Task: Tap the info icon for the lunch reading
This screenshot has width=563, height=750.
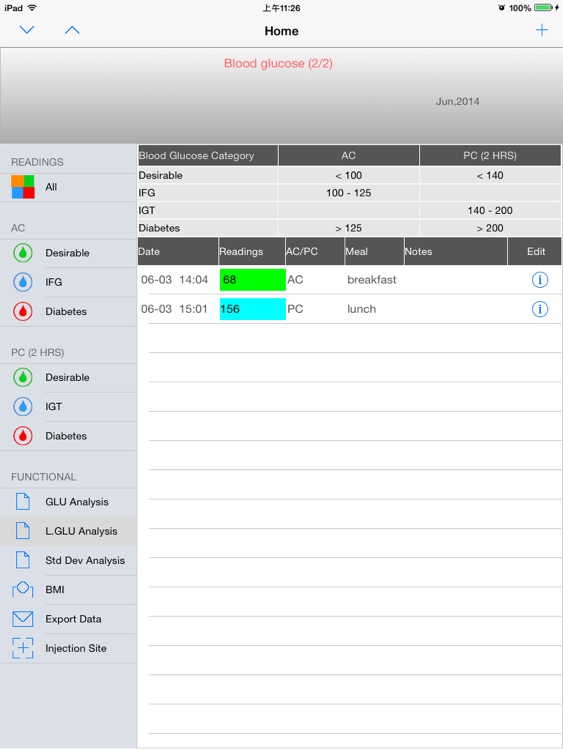Action: (540, 309)
